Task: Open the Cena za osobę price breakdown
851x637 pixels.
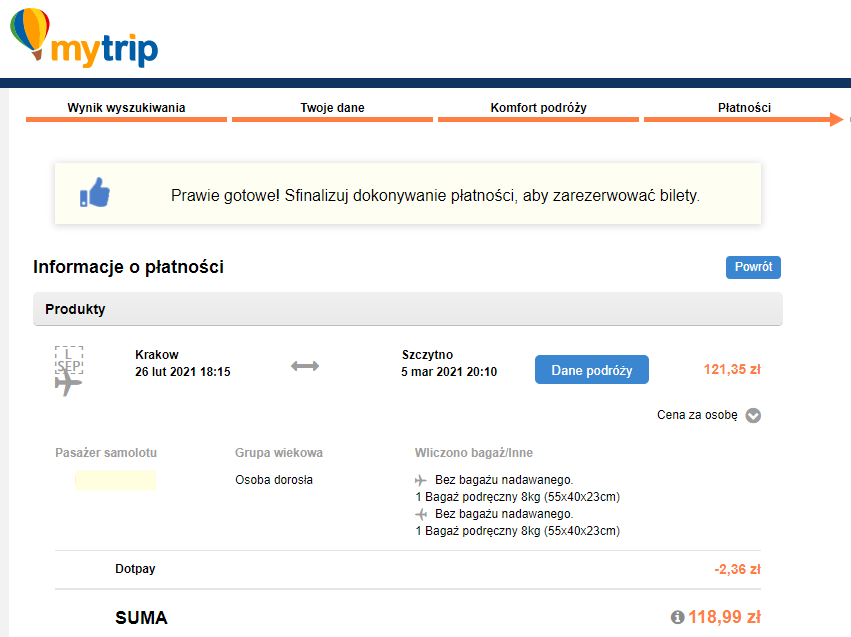Action: [x=697, y=415]
